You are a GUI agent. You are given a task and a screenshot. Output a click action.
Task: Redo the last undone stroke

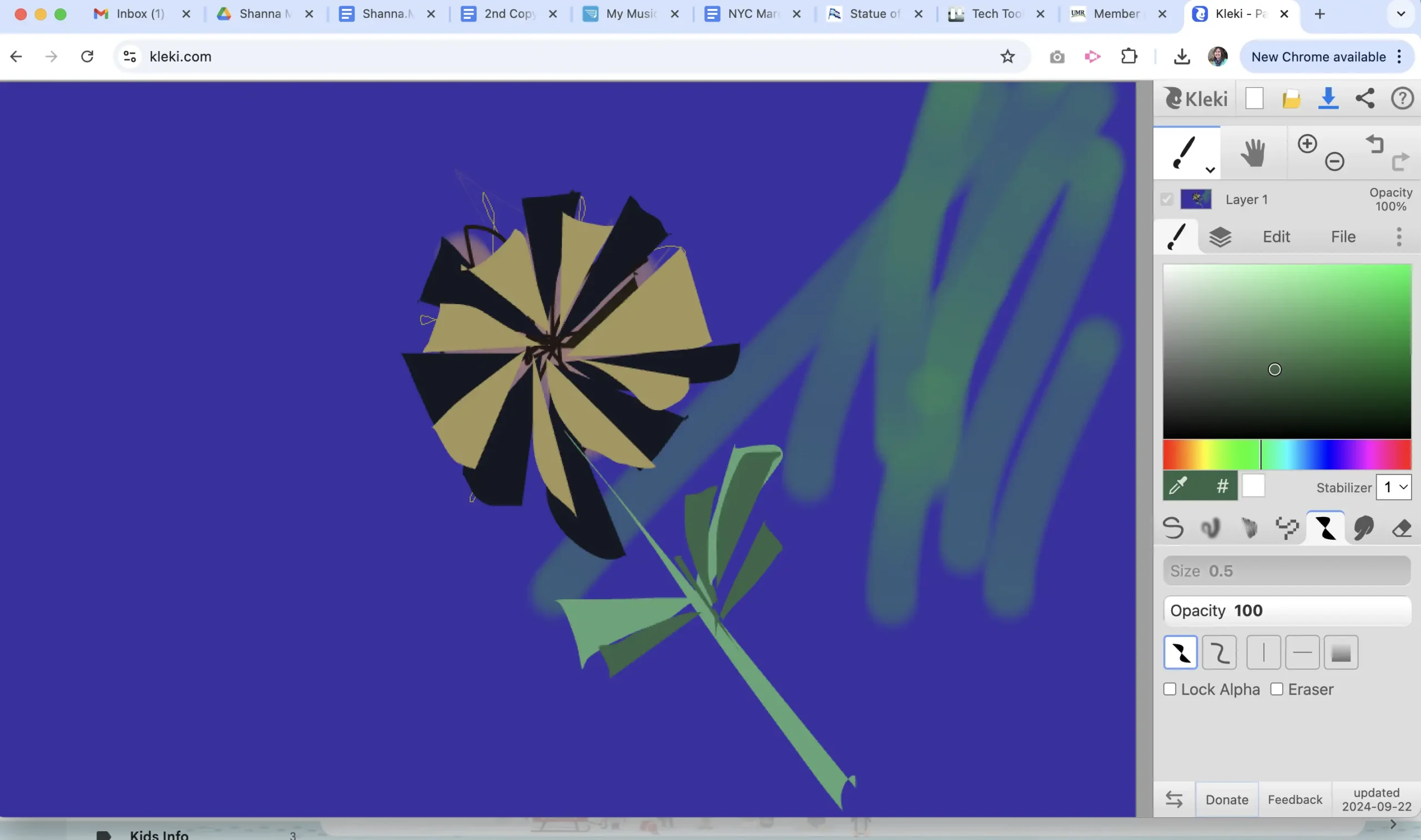click(x=1400, y=162)
